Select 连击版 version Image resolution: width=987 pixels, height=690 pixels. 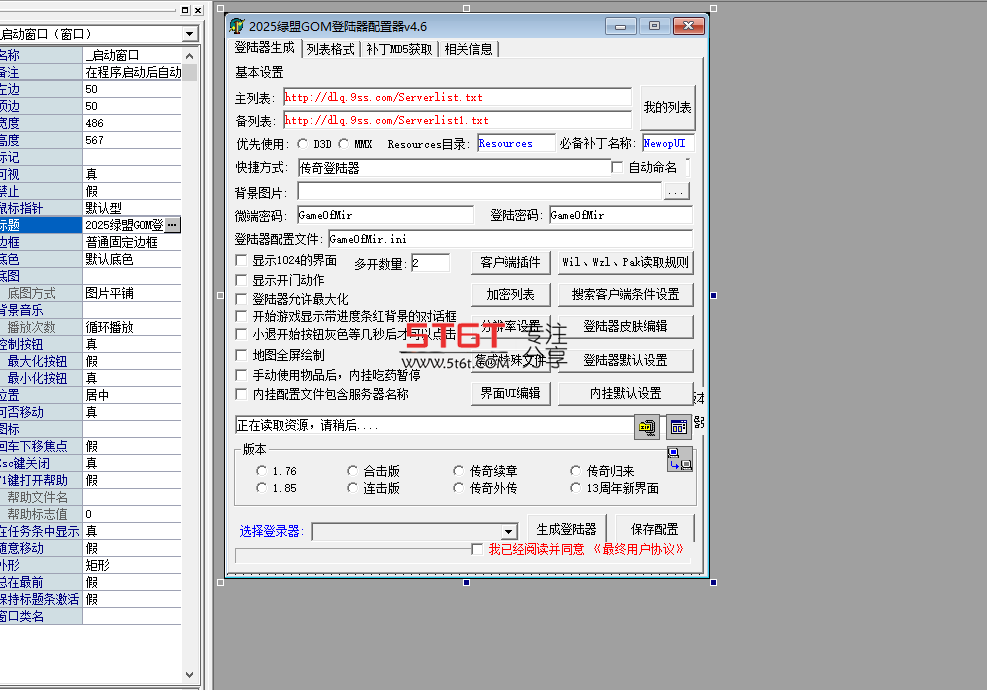pyautogui.click(x=352, y=487)
